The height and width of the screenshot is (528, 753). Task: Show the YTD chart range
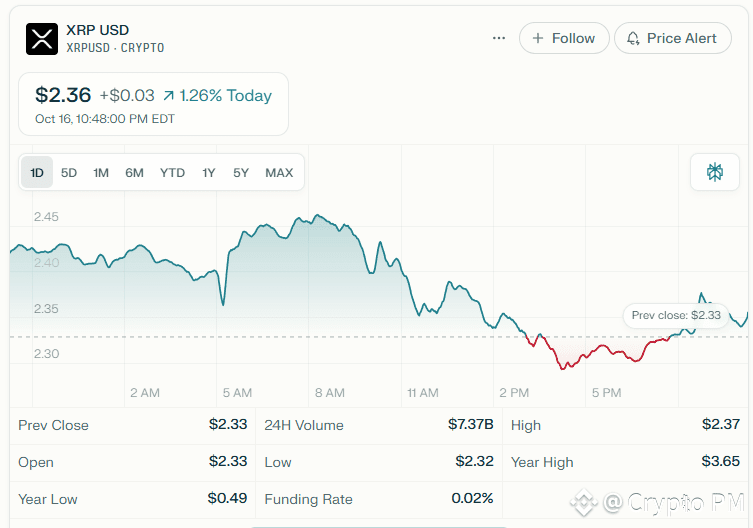click(x=172, y=173)
